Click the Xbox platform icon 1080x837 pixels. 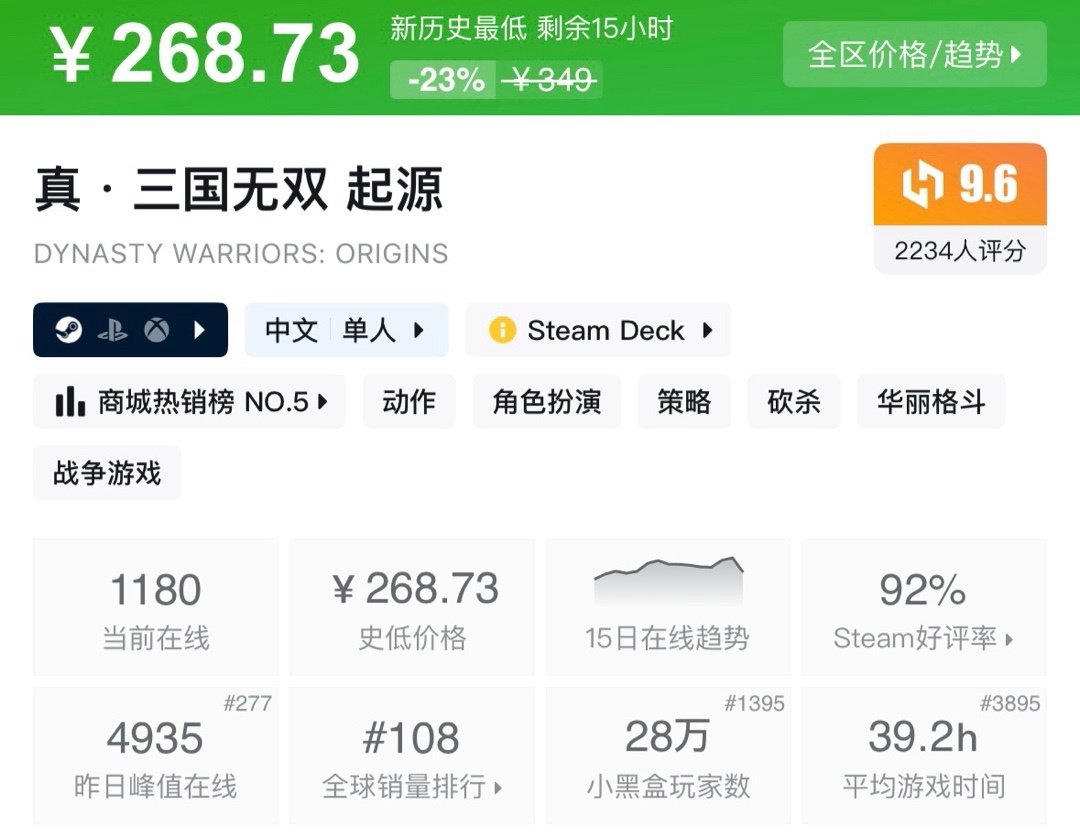(x=156, y=330)
